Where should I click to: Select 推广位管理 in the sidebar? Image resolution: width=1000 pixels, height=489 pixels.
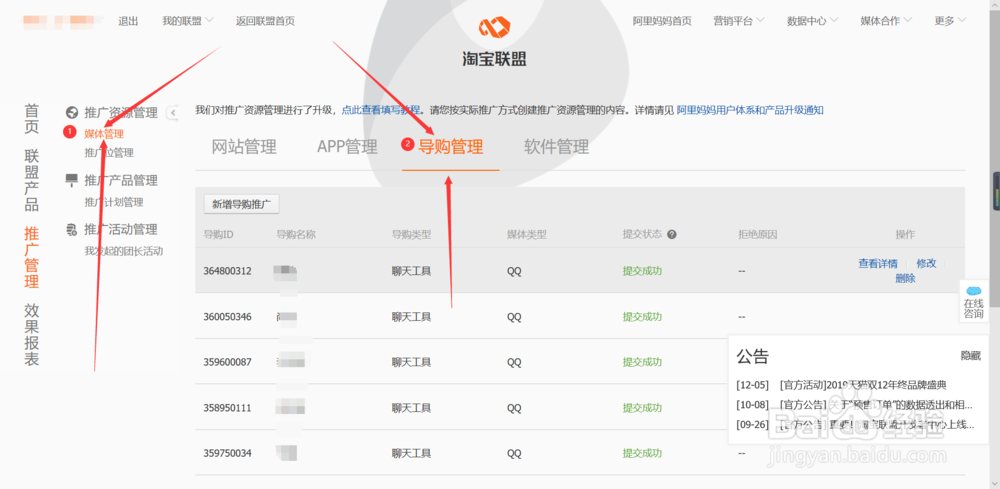(x=109, y=153)
